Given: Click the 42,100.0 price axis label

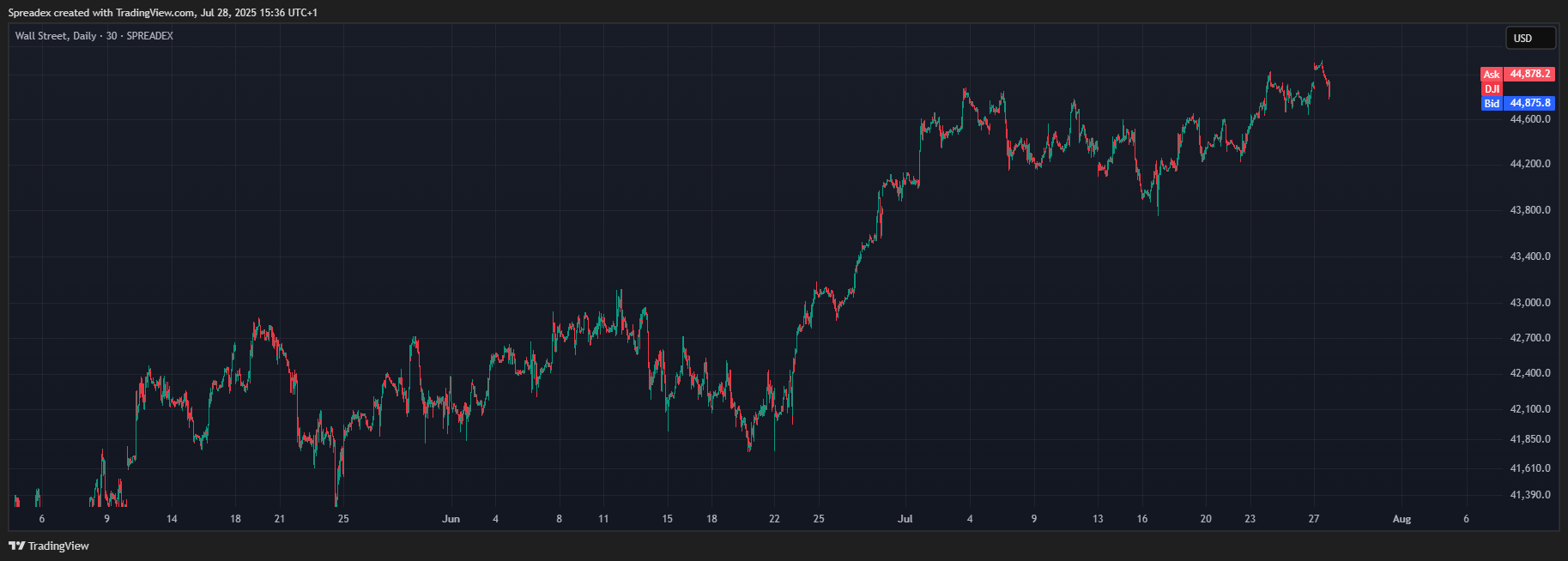Looking at the screenshot, I should pos(1530,409).
